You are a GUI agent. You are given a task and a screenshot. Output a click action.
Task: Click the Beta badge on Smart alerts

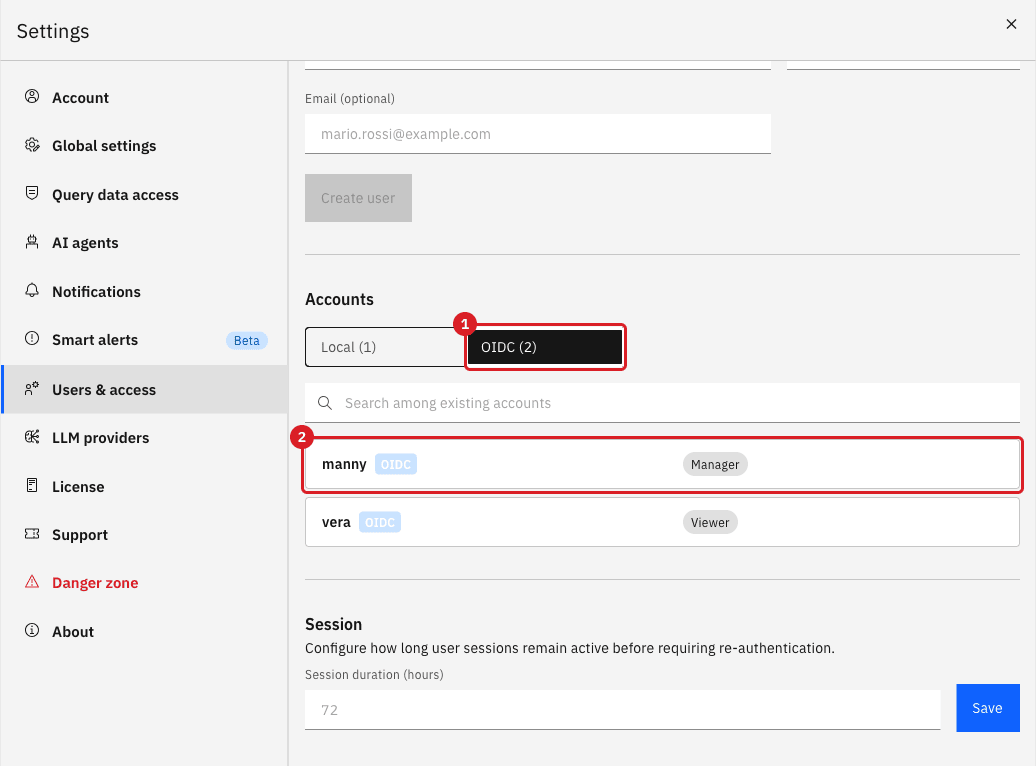click(246, 340)
